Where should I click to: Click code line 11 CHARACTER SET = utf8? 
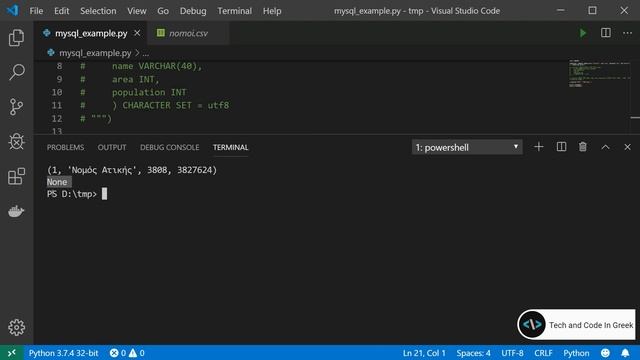[x=176, y=105]
